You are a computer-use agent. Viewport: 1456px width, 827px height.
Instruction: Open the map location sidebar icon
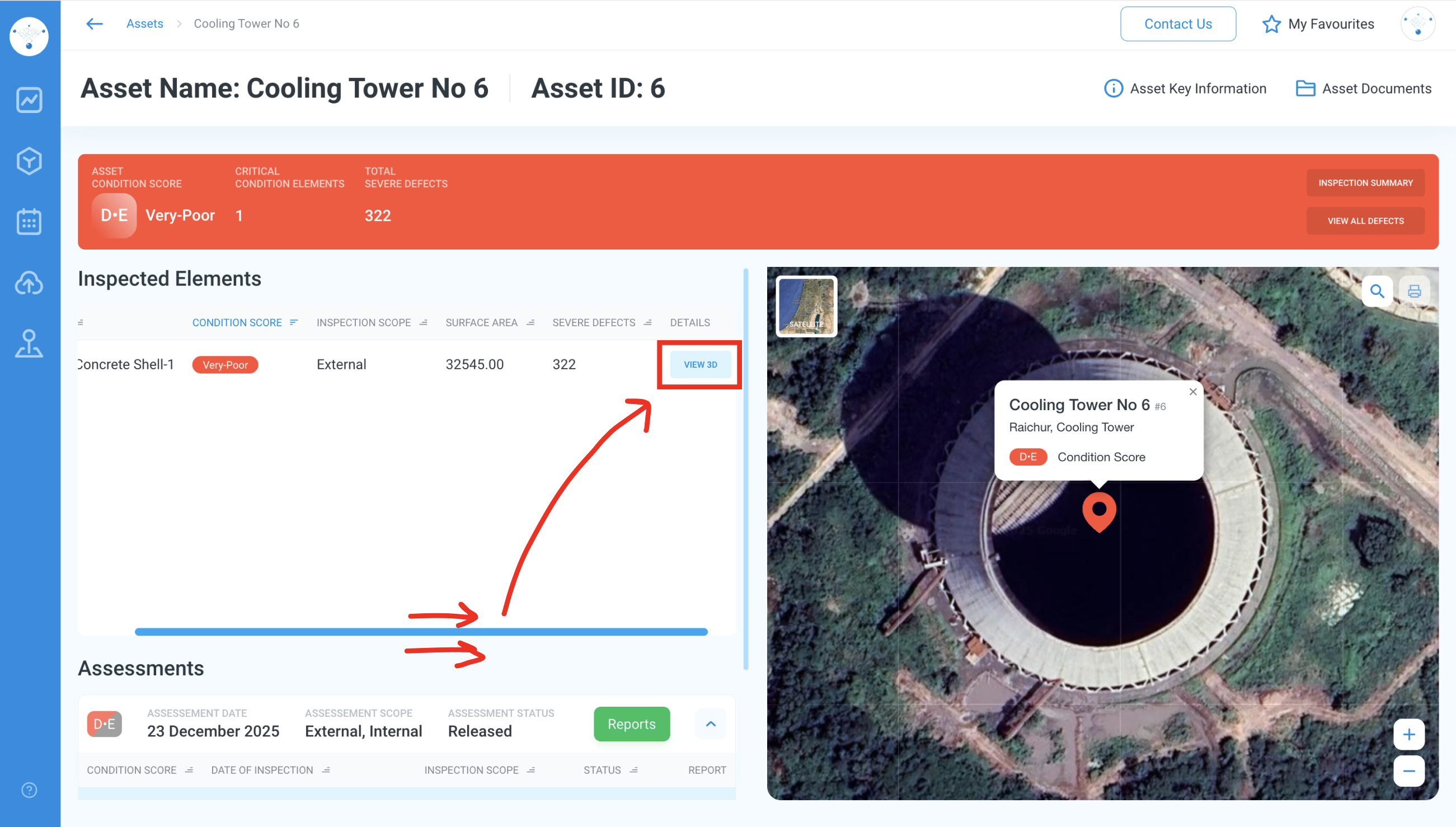click(29, 343)
